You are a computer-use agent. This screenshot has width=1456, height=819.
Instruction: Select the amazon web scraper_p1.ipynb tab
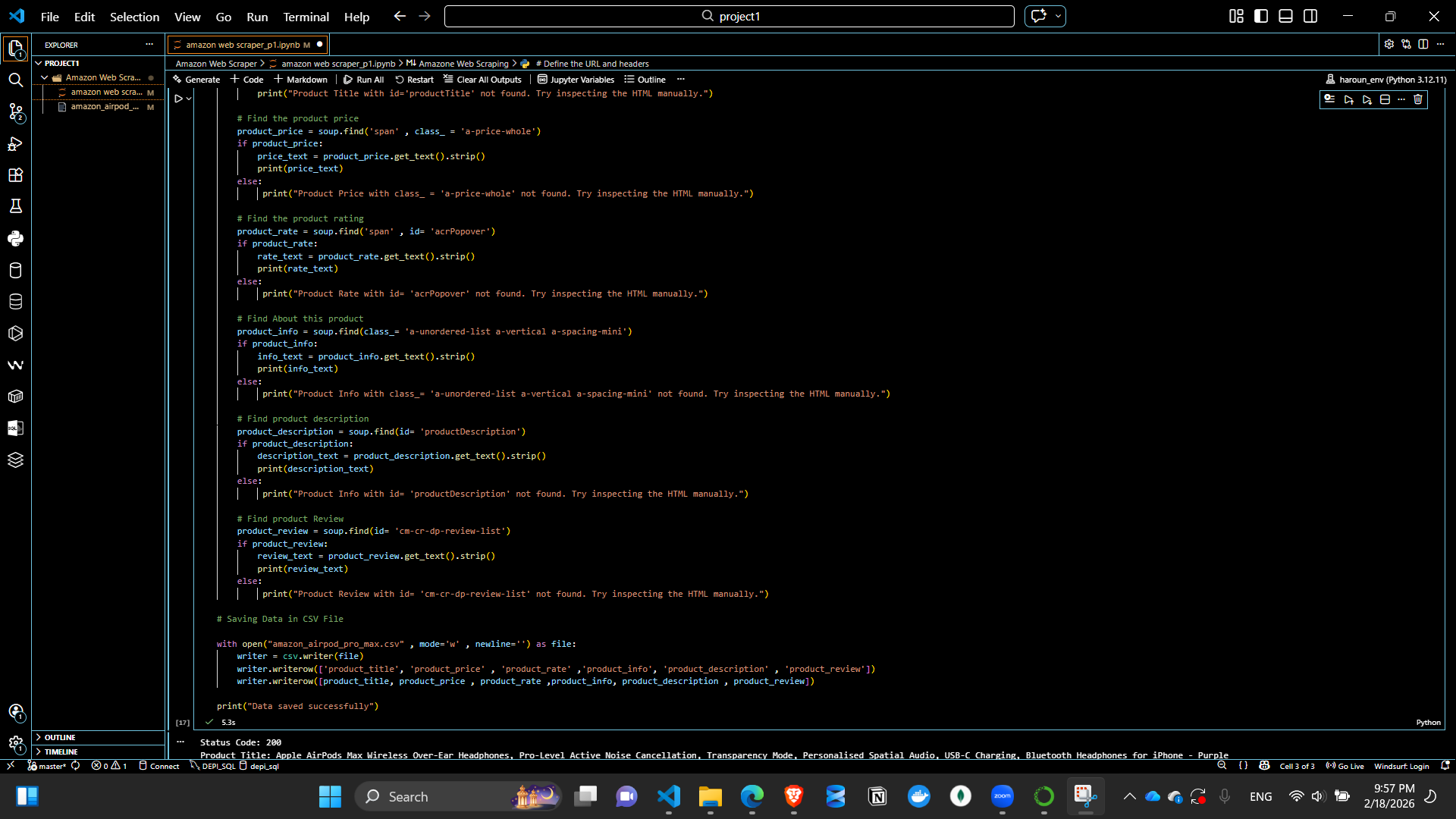(243, 44)
